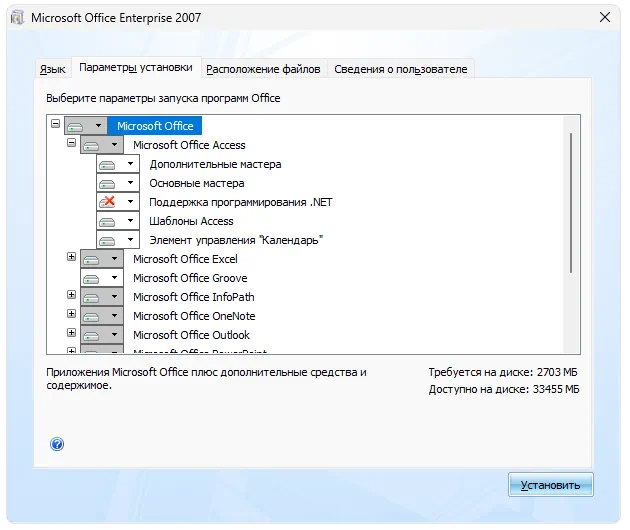The image size is (630, 530).
Task: Collapse the Microsoft Office root node
Action: (x=55, y=123)
